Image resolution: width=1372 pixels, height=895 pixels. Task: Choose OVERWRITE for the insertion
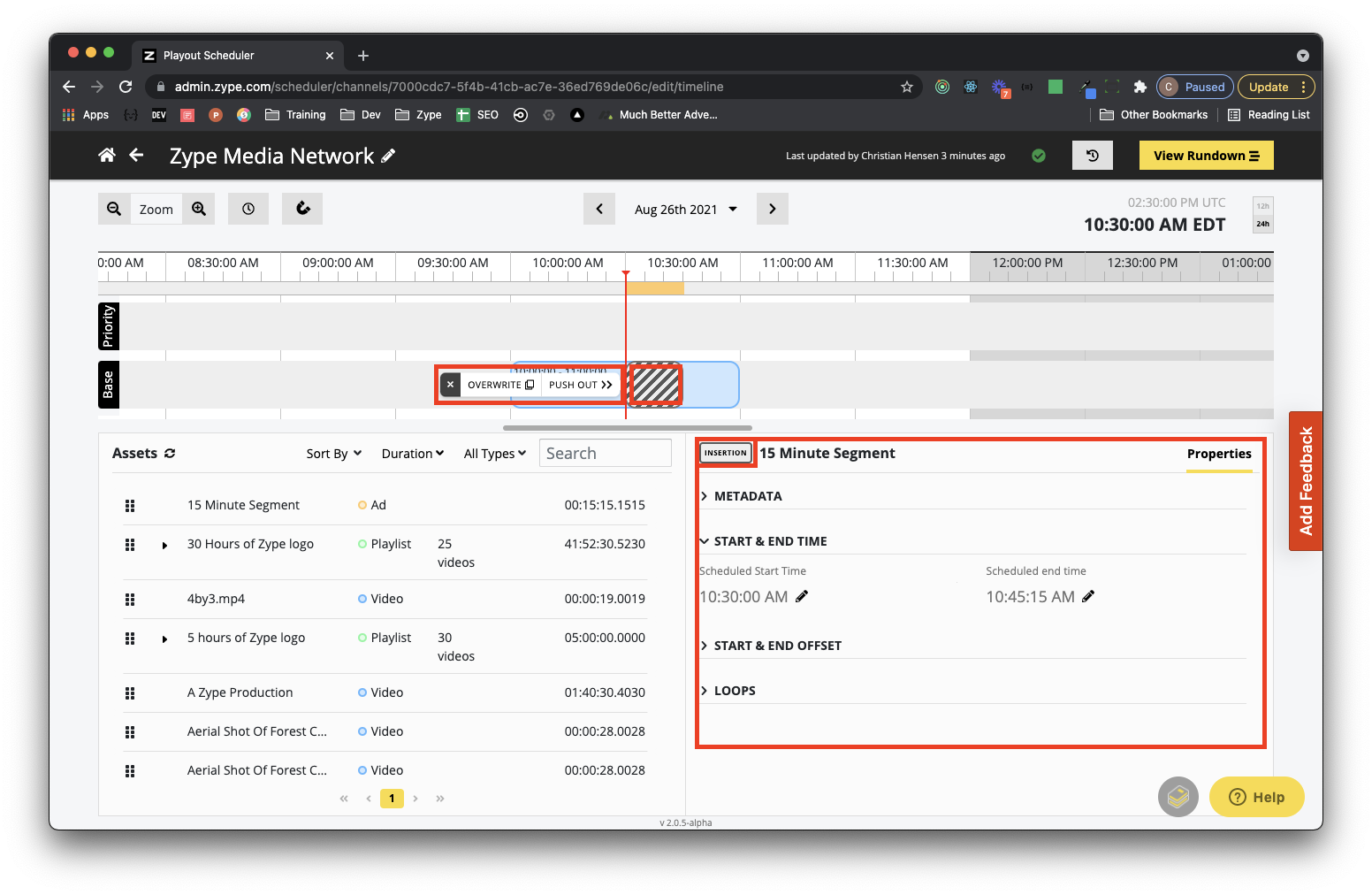(500, 385)
